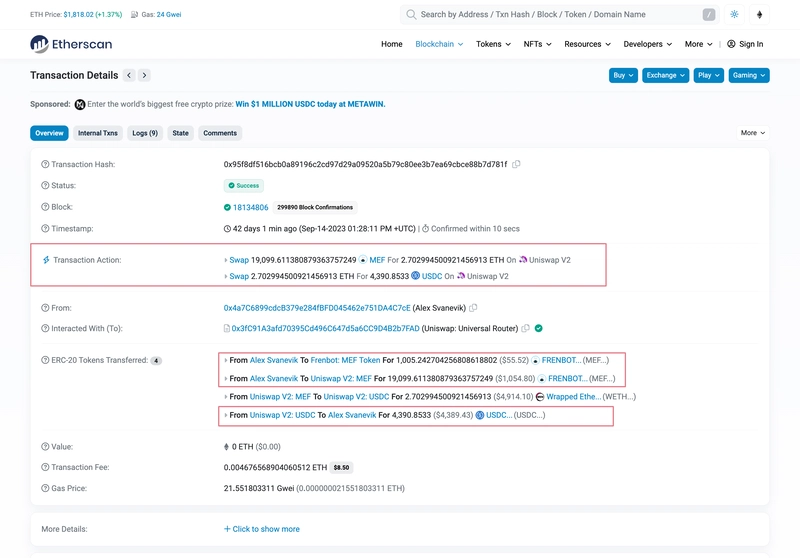Click the lightning Transaction Action icon
Viewport: 800px width, 558px height.
(x=46, y=260)
